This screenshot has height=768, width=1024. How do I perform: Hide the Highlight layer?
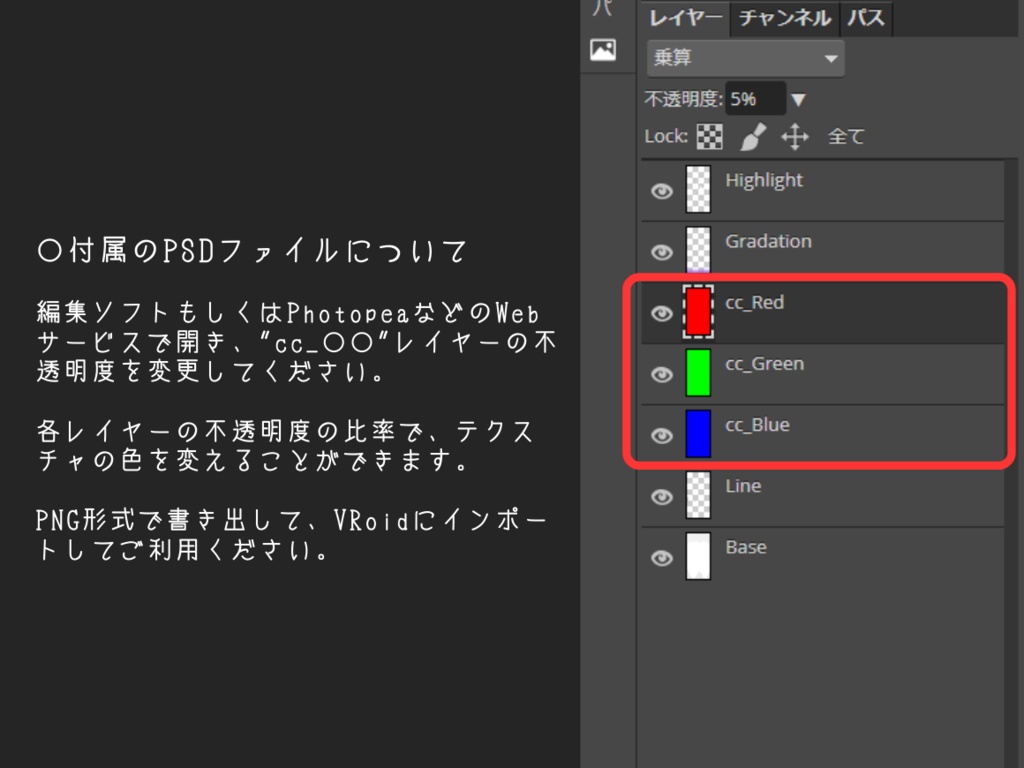click(661, 191)
